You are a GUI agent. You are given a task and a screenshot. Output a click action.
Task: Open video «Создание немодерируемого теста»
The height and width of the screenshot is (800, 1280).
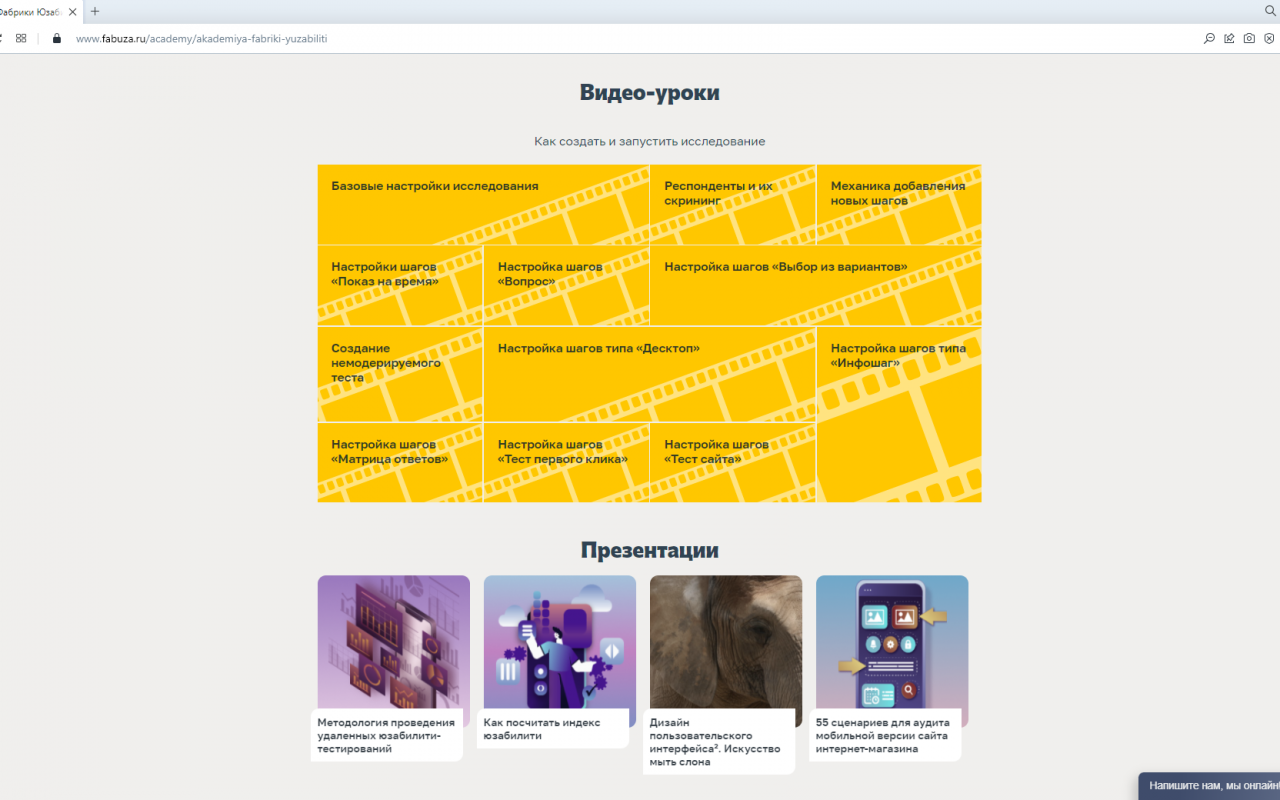[400, 374]
